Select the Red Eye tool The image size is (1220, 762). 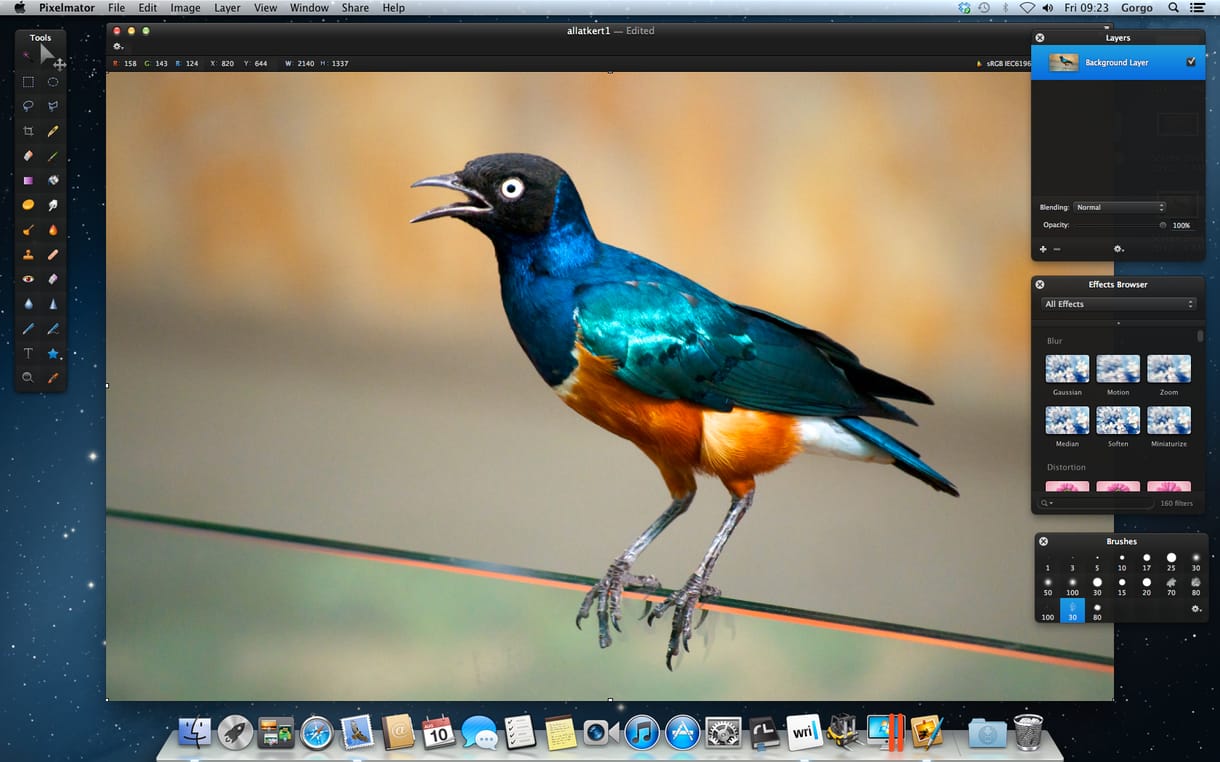(28, 279)
